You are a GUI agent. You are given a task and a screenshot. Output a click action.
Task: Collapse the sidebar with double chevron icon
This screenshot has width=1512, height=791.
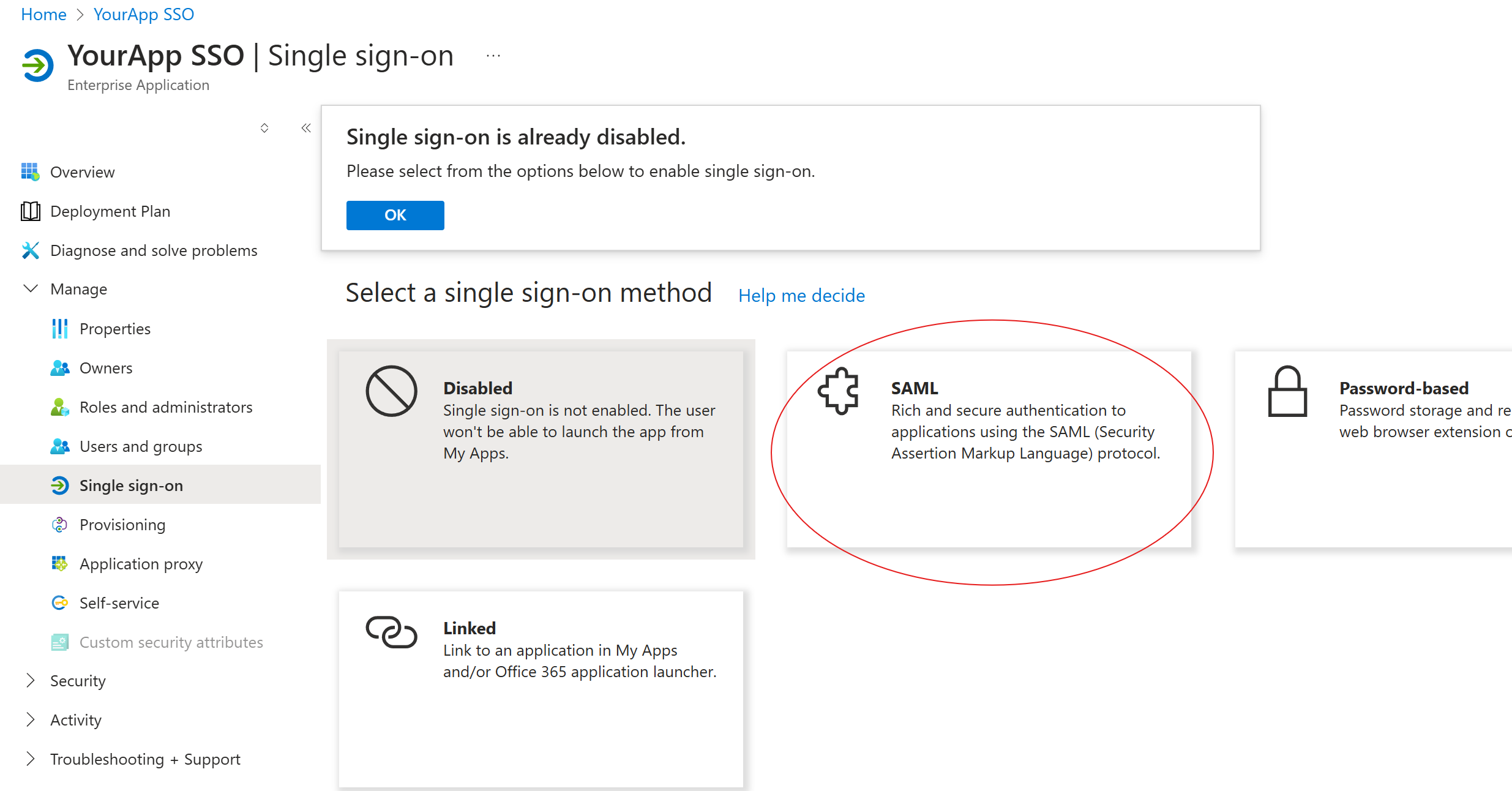click(306, 128)
